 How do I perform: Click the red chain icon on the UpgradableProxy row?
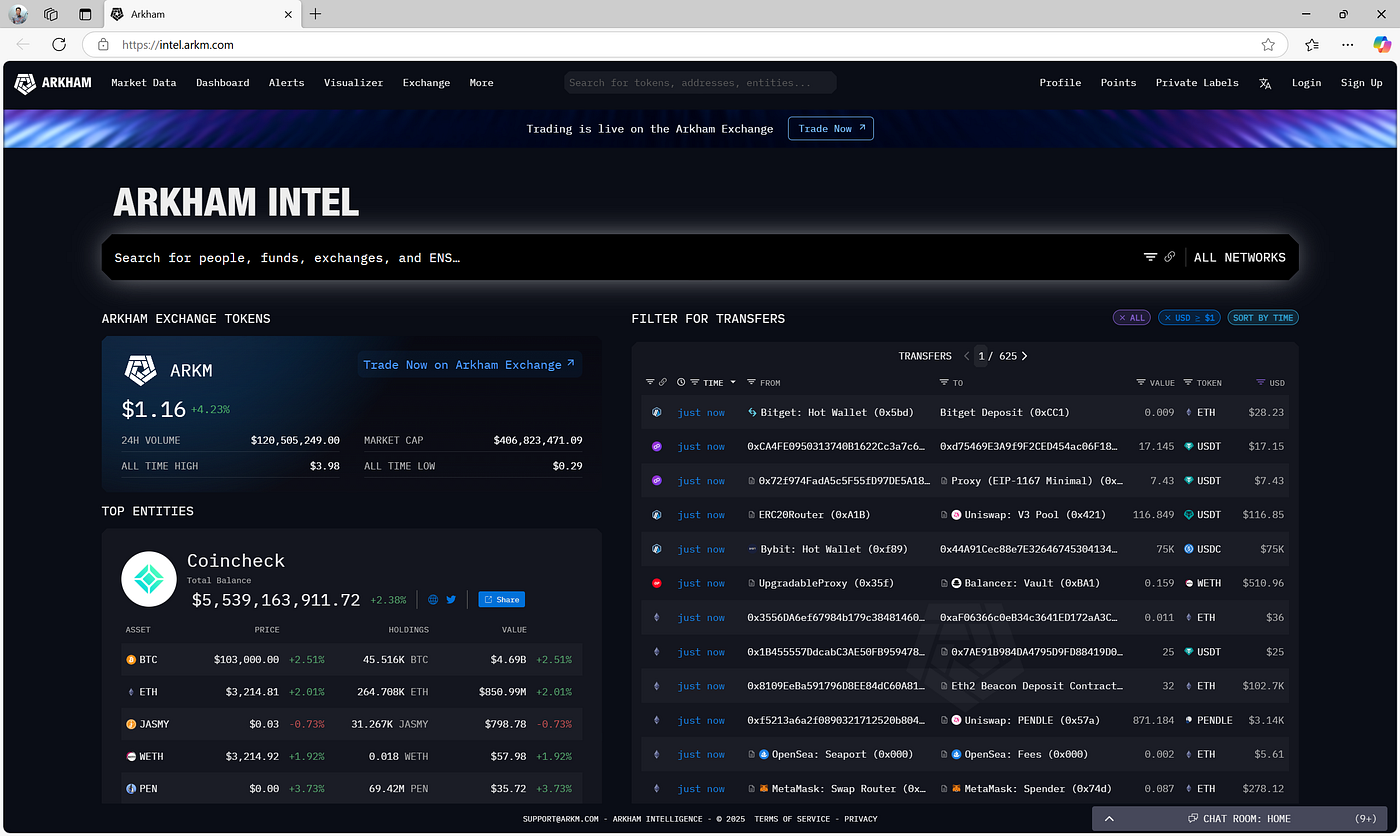(657, 583)
